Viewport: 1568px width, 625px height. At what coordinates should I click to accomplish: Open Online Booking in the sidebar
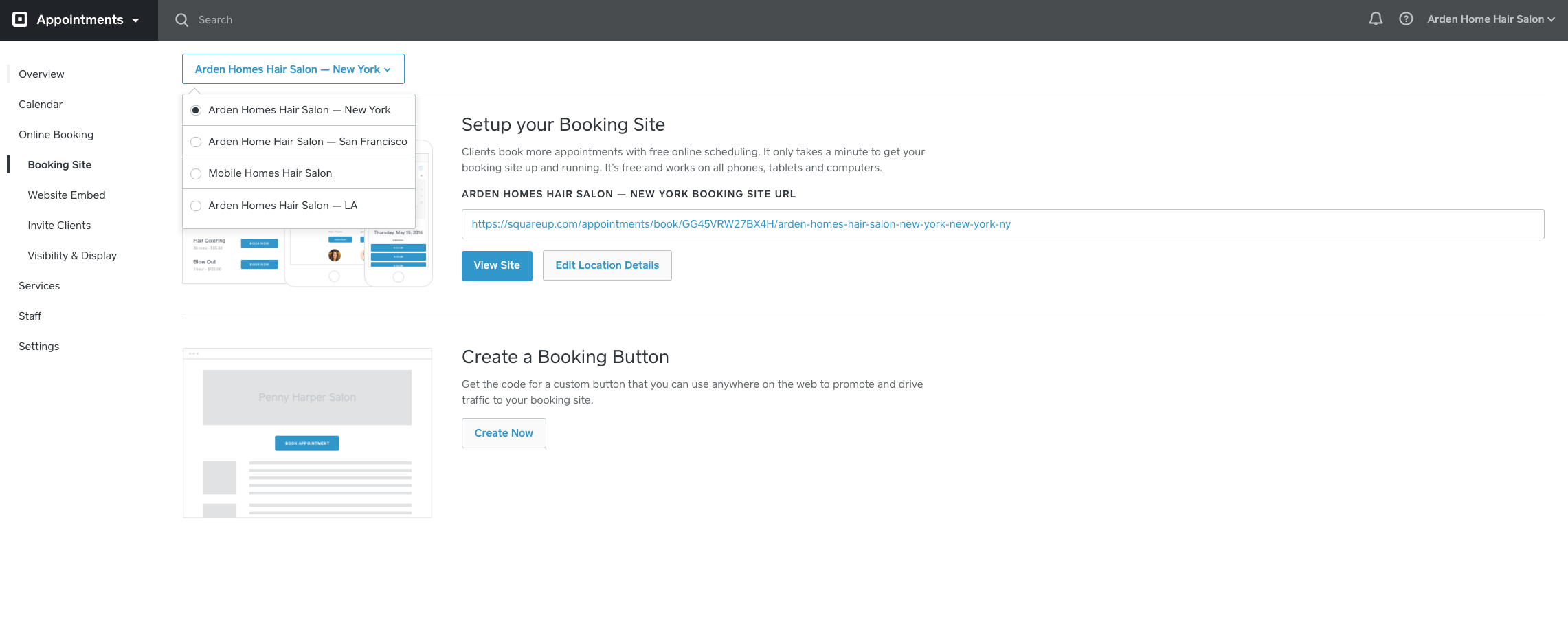(56, 135)
